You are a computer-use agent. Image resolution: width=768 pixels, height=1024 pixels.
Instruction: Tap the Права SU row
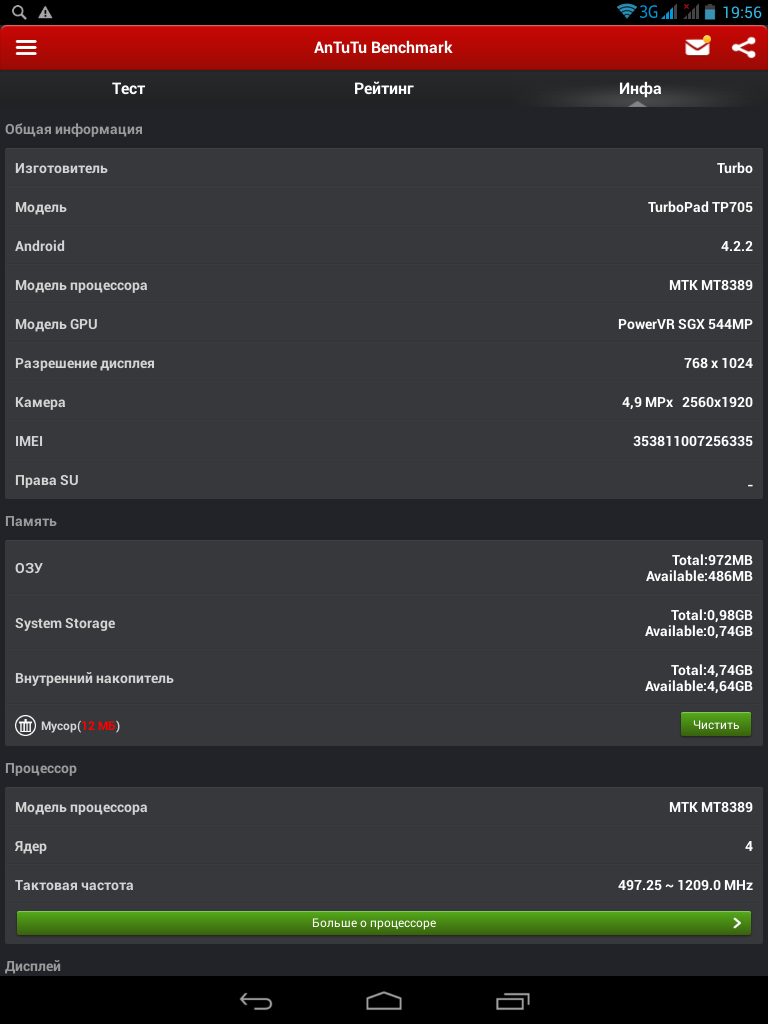click(384, 480)
